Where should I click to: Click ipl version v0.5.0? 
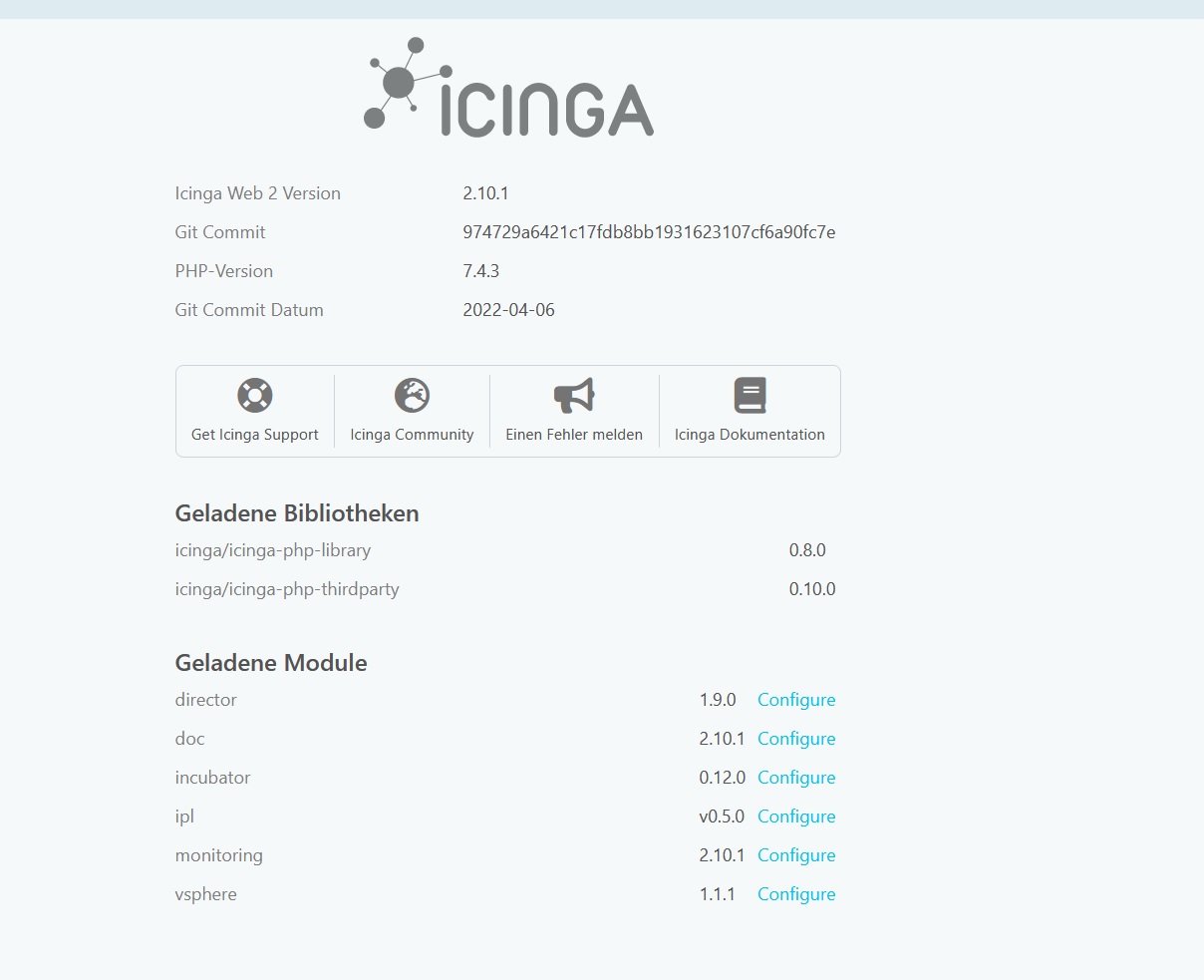click(x=722, y=817)
